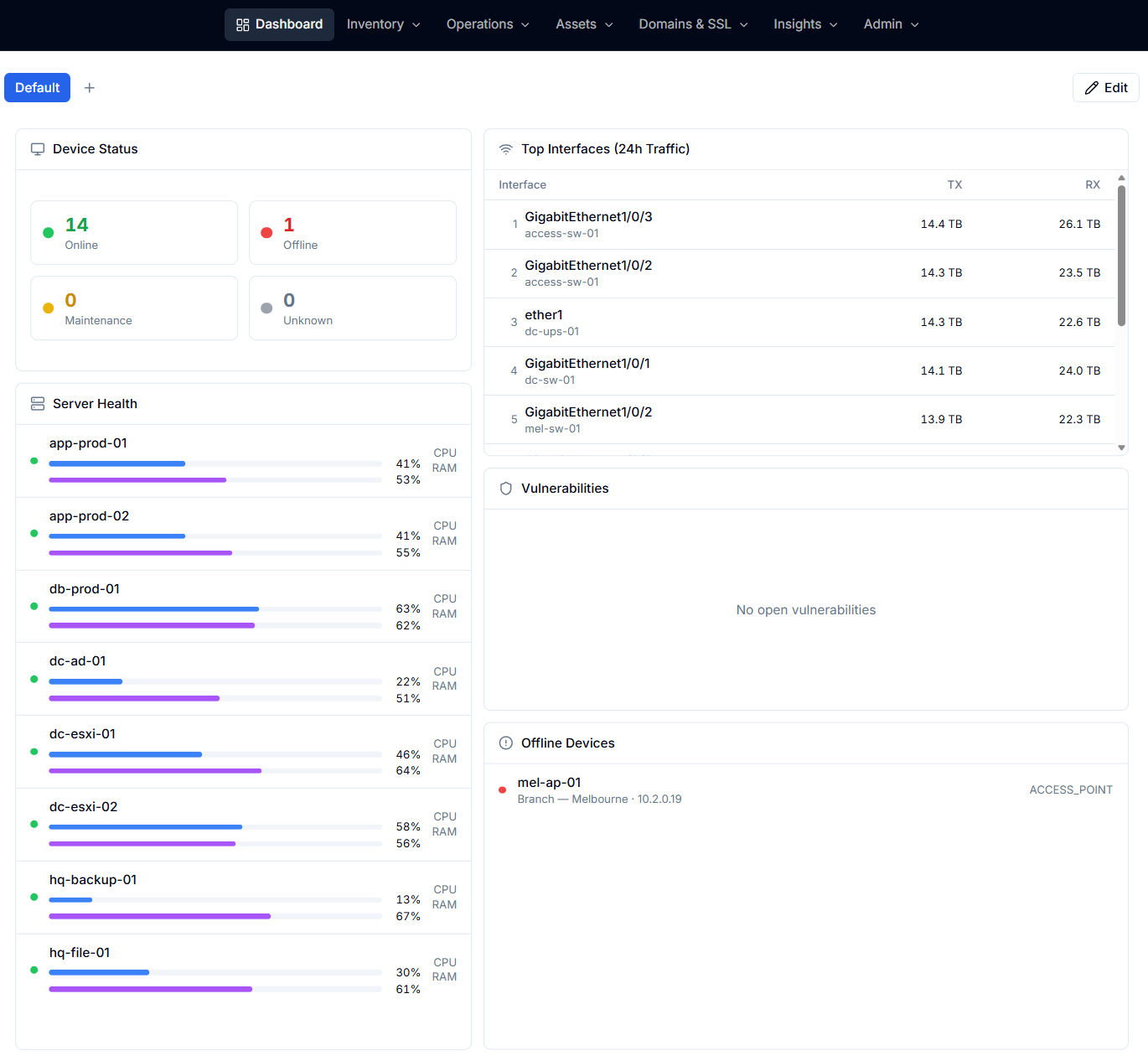Click the Dashboard grid icon

(243, 25)
